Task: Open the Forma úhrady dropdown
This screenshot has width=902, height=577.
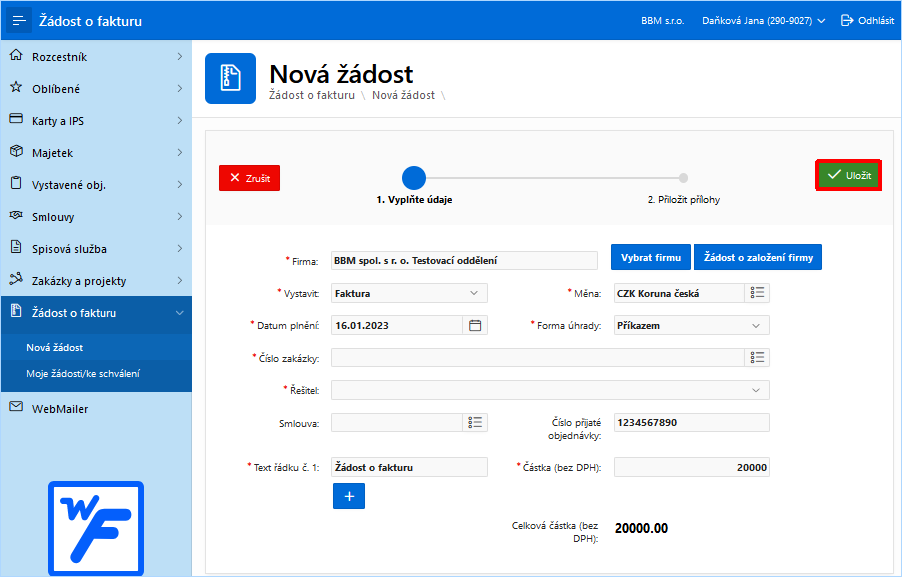Action: [691, 326]
